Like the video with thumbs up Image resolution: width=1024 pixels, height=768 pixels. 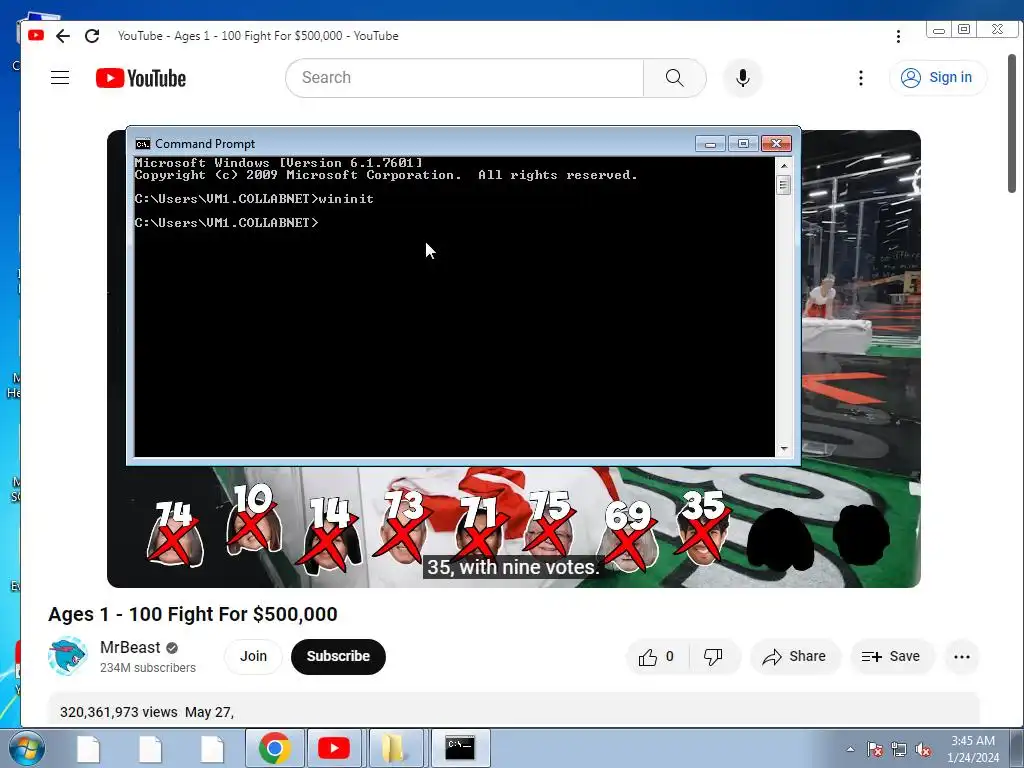pos(656,657)
